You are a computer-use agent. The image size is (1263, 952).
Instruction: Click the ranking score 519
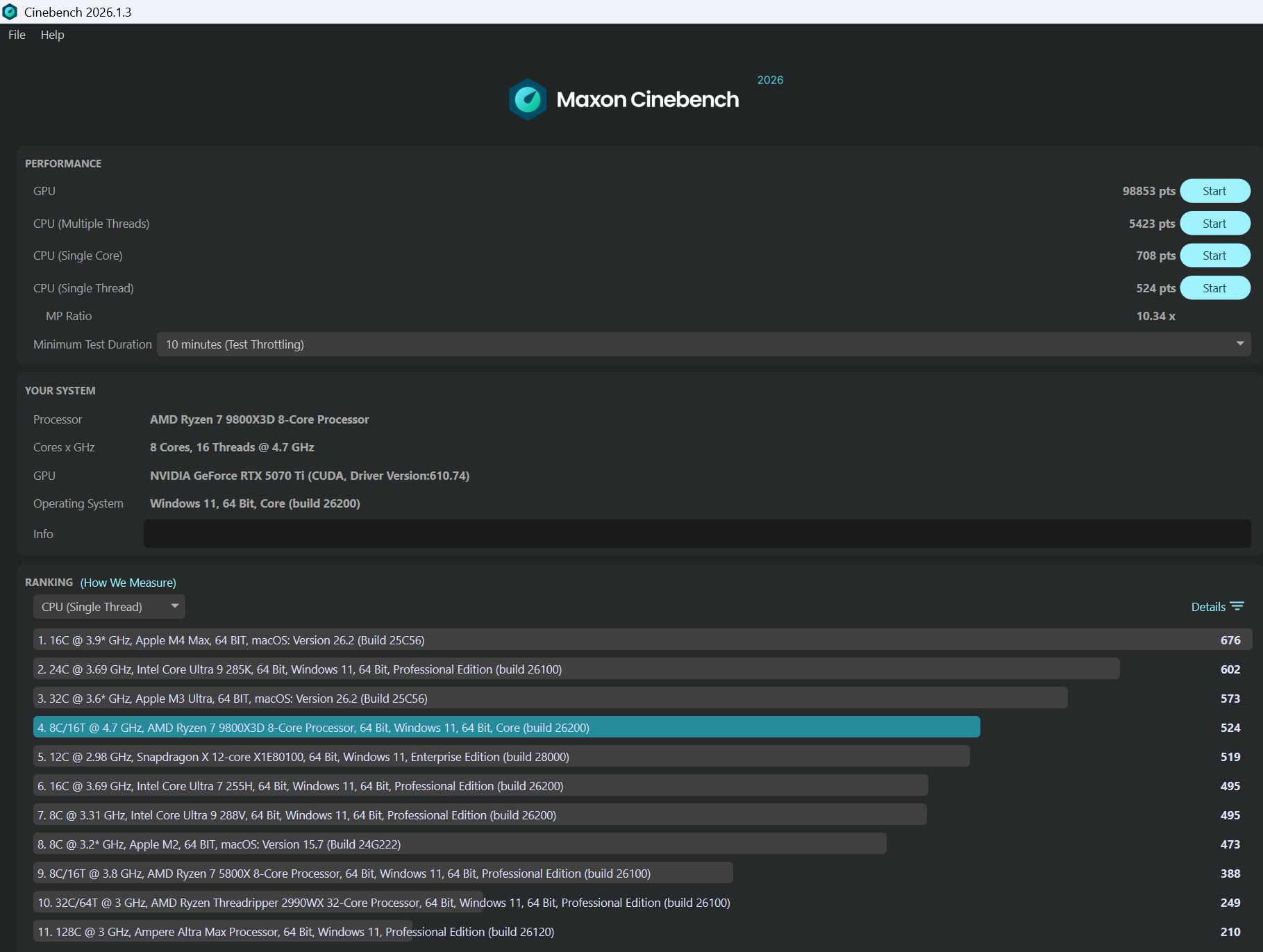[1230, 757]
